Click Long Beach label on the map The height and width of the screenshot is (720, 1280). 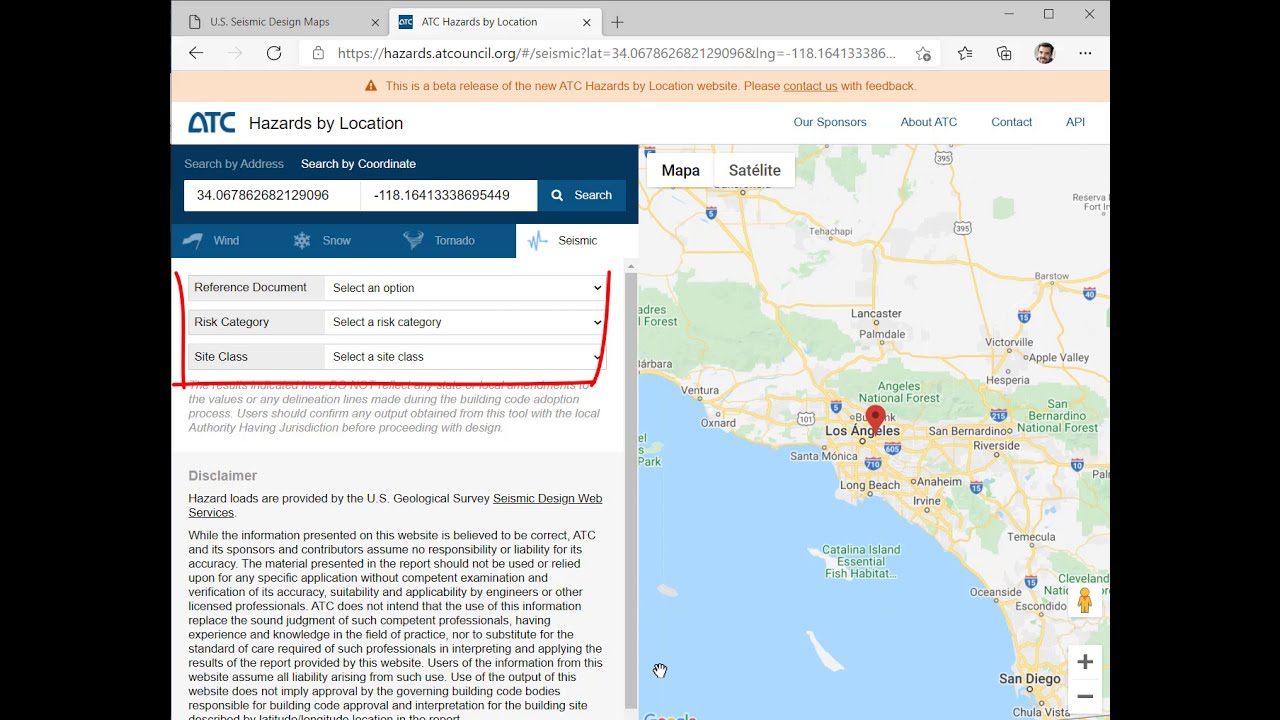tap(870, 486)
